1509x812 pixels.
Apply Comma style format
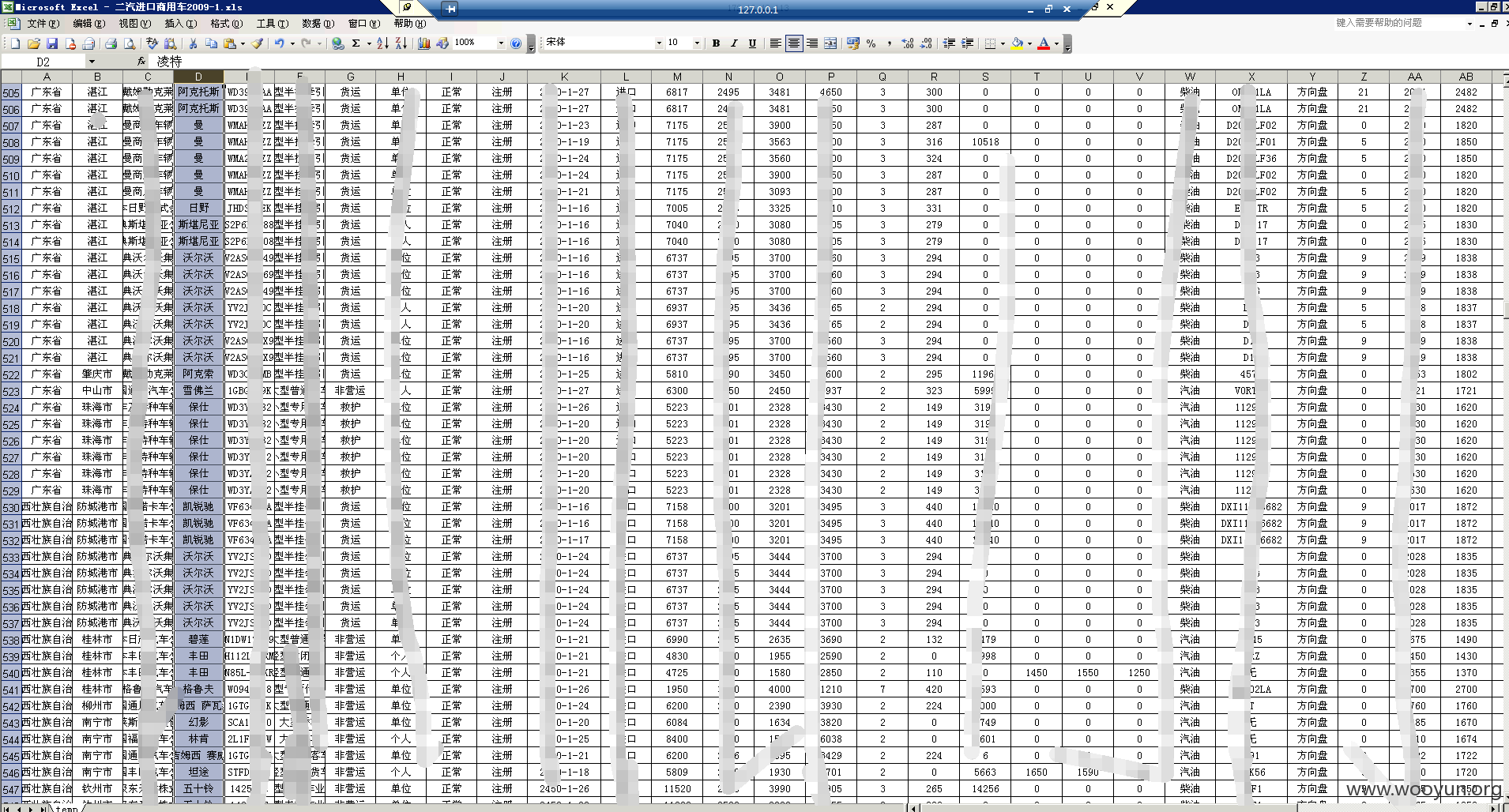(x=890, y=43)
